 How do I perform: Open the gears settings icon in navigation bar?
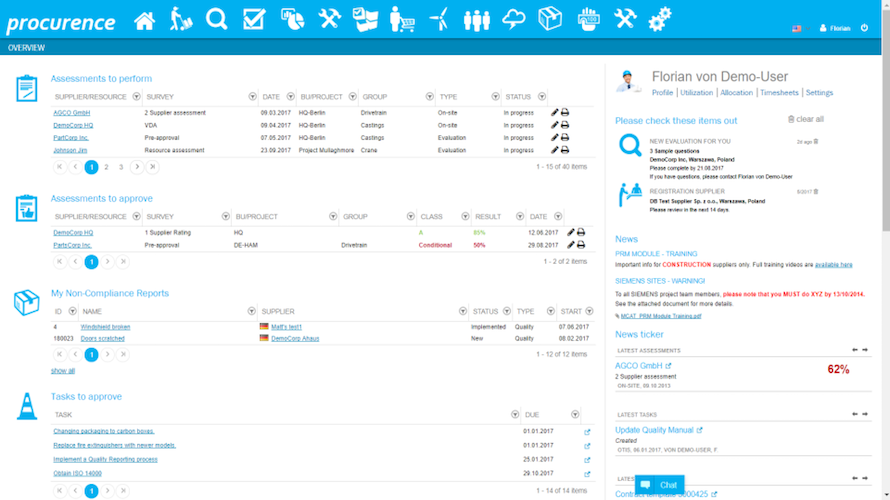coord(660,19)
